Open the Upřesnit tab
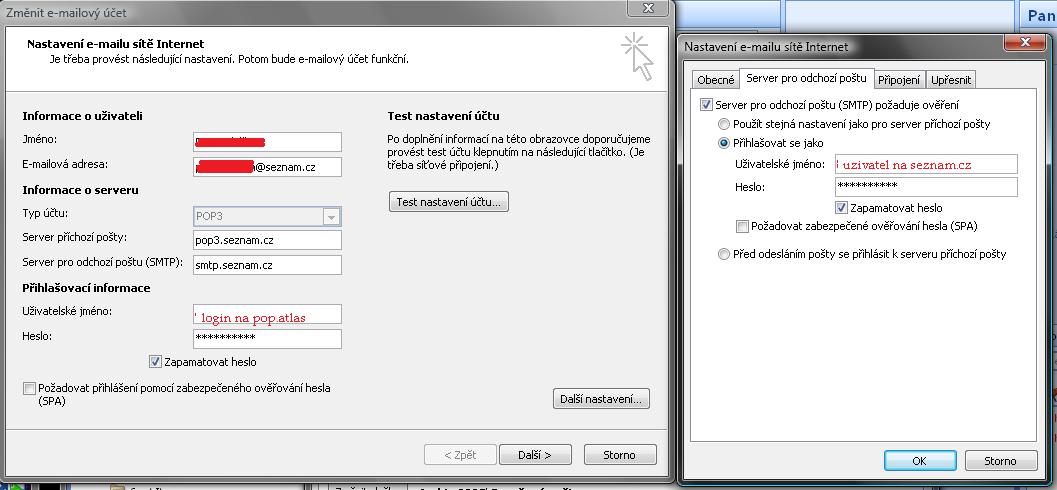This screenshot has width=1057, height=490. coord(951,80)
